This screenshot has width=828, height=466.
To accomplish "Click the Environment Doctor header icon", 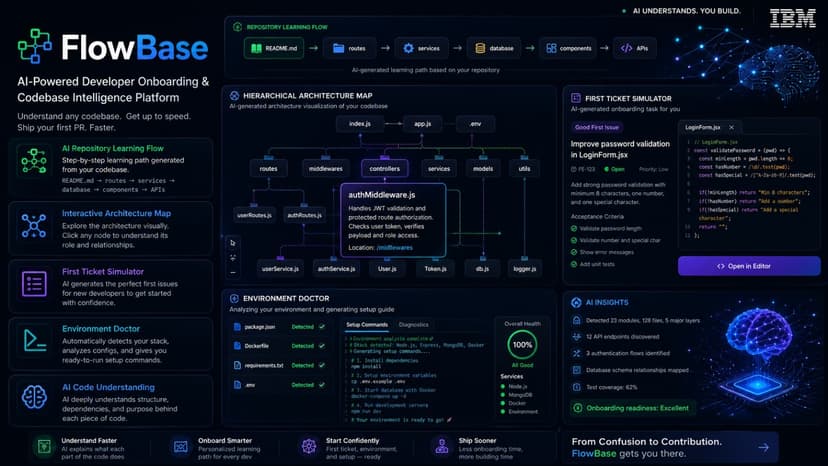I will coord(234,299).
